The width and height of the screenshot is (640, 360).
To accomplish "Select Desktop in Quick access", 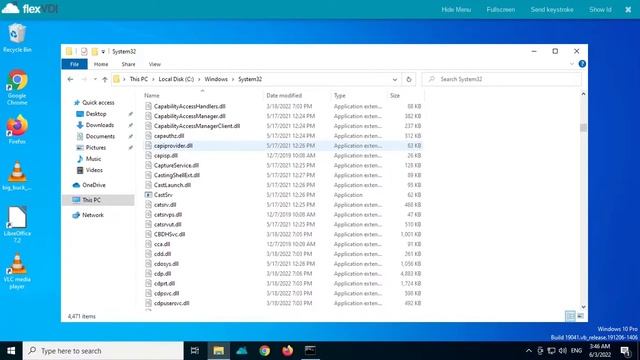I will coord(96,114).
